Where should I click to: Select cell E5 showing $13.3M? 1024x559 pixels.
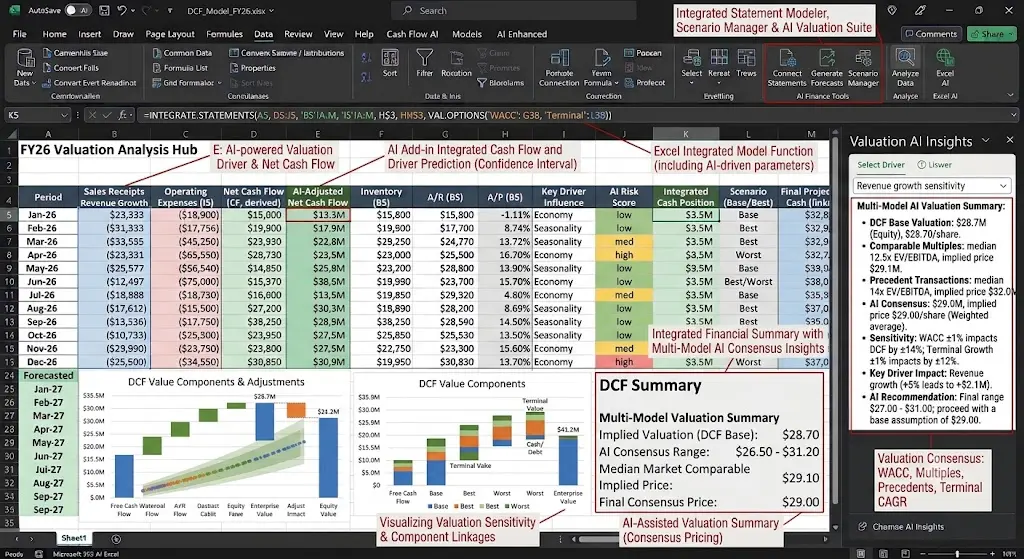[x=318, y=215]
